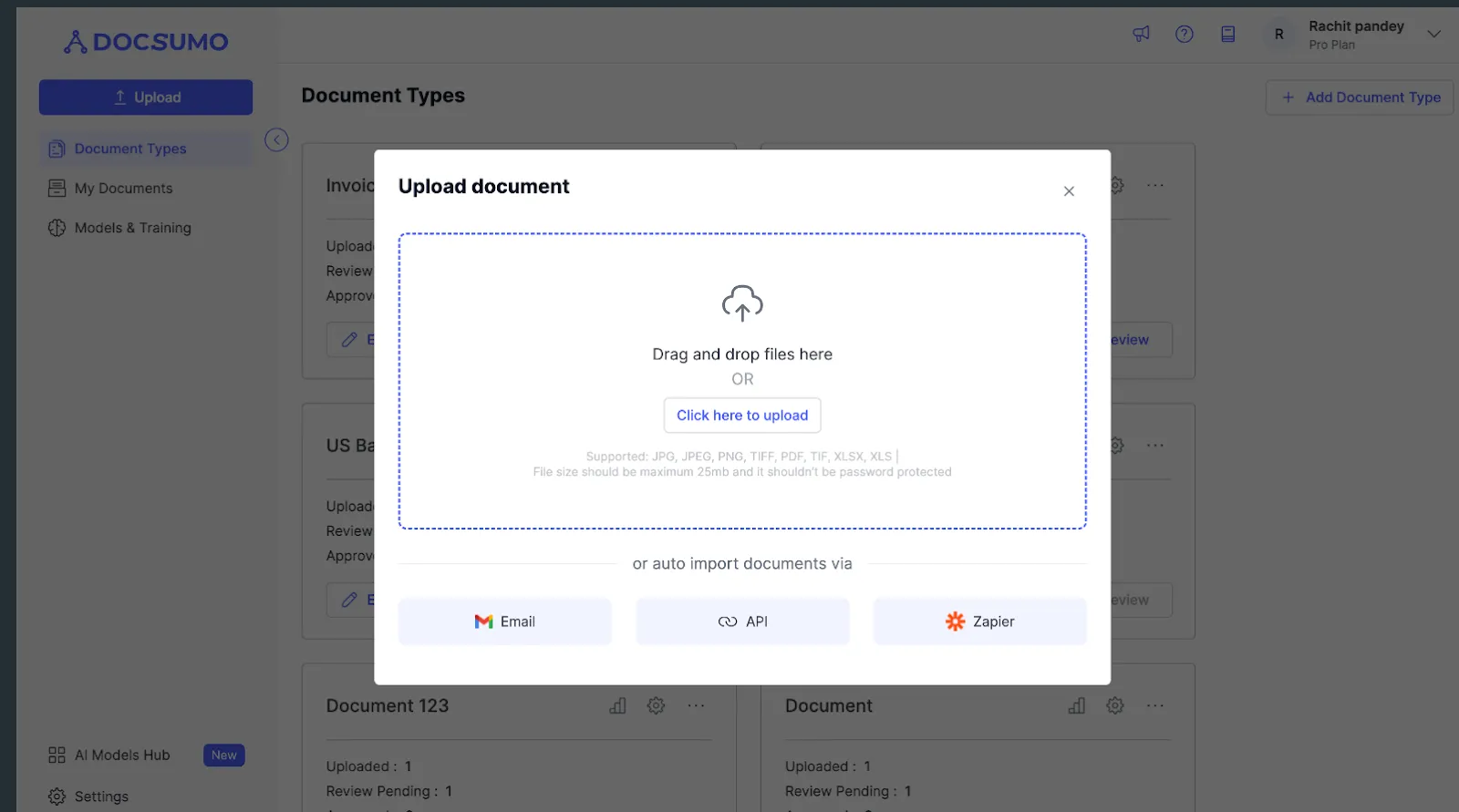
Task: Open AI Models Hub in sidebar
Action: pos(109,755)
